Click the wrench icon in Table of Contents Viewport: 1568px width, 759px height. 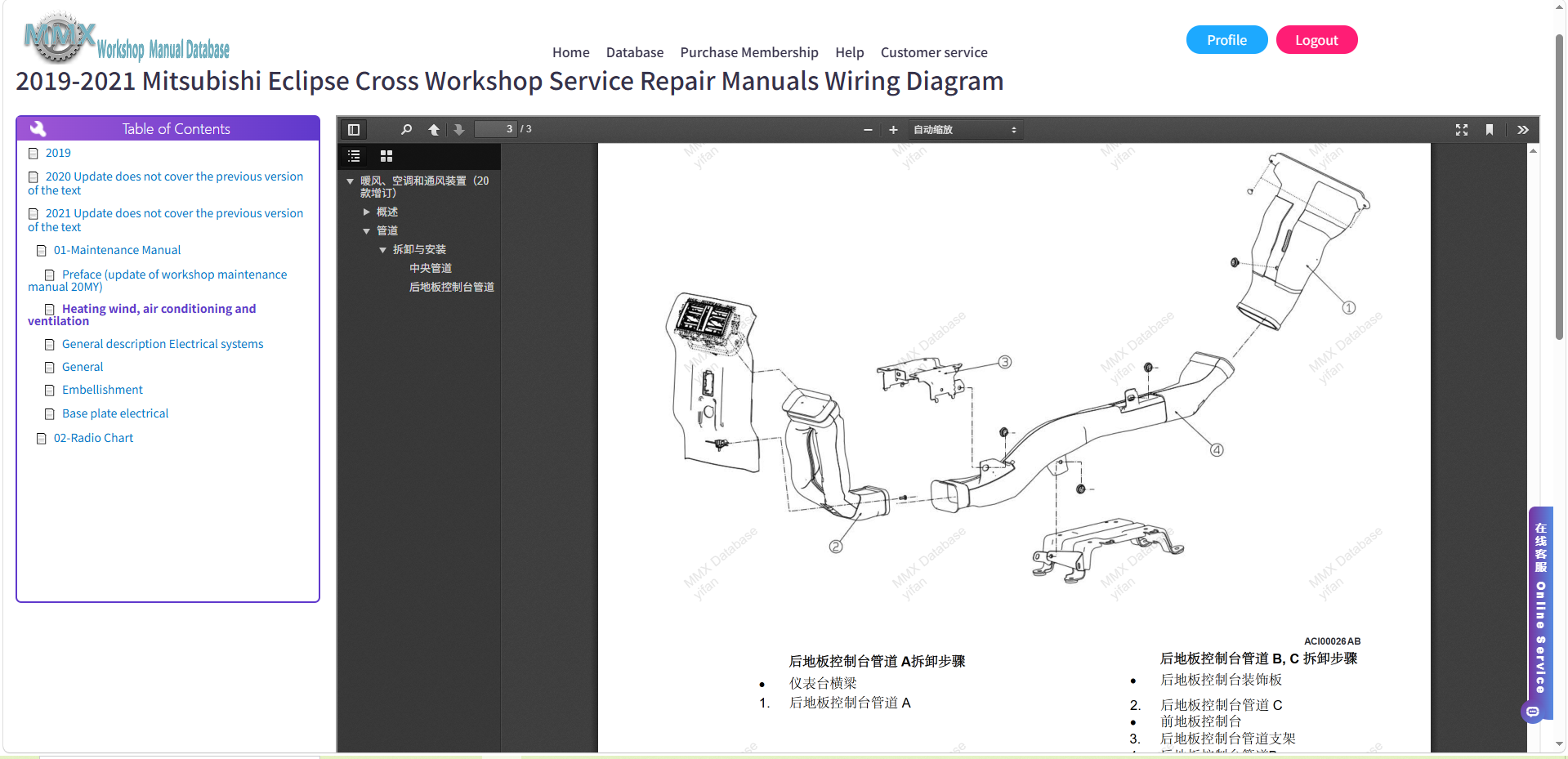click(38, 128)
